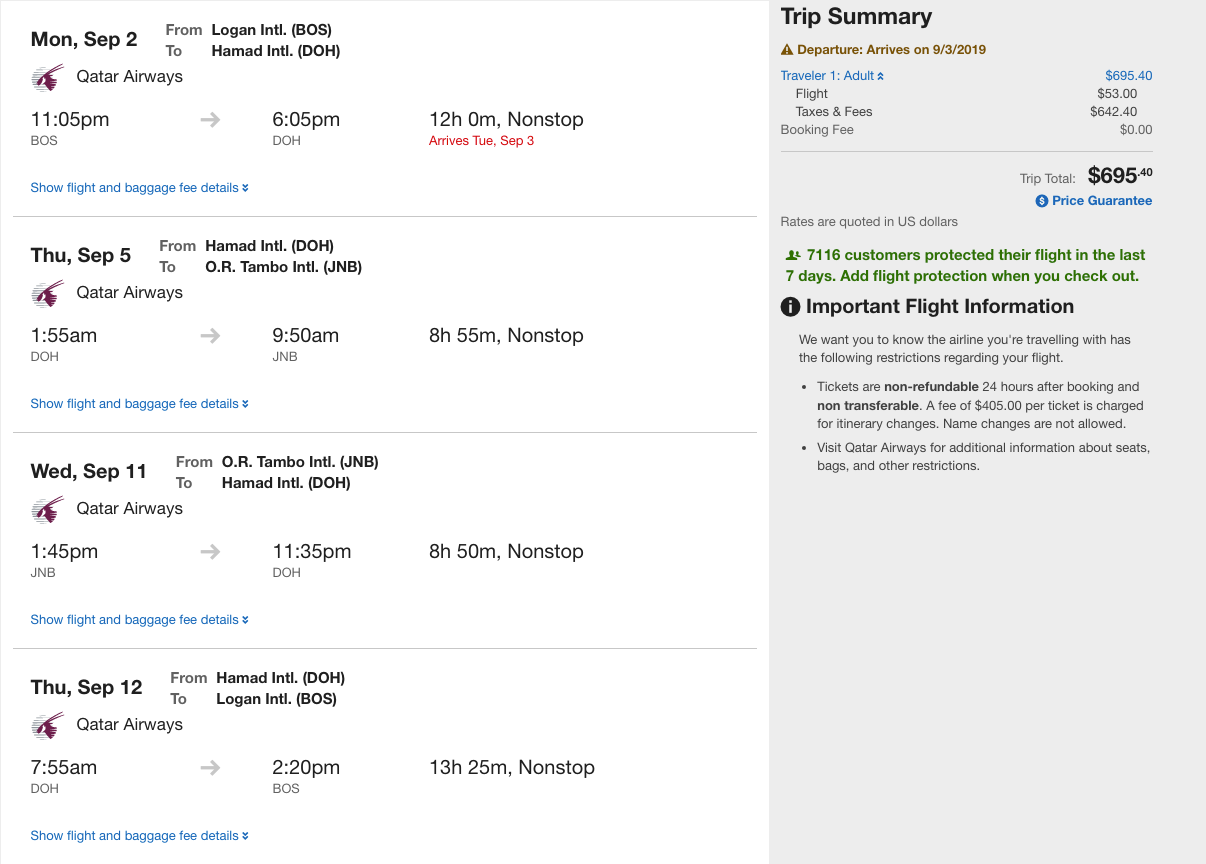Click the Price Guarantee dollar icon

1042,201
